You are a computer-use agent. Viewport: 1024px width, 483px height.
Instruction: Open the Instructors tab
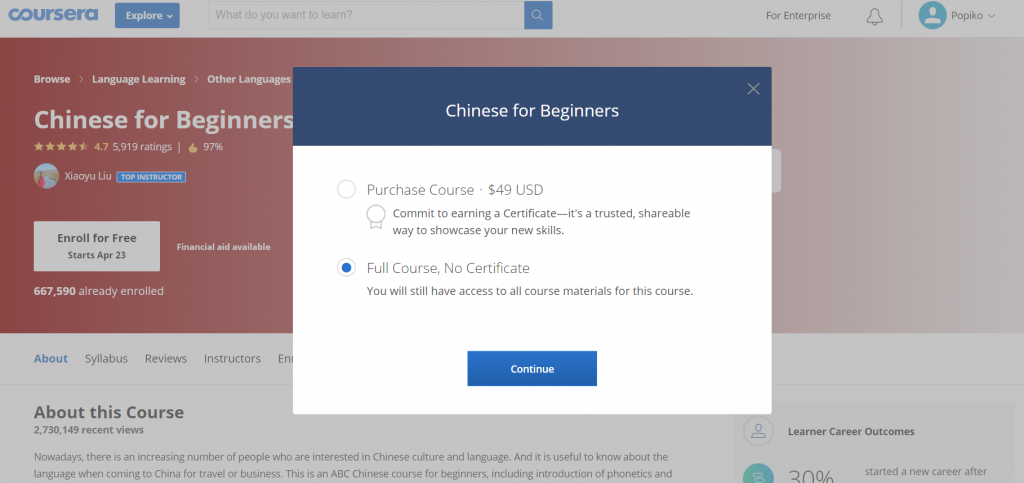click(x=232, y=358)
